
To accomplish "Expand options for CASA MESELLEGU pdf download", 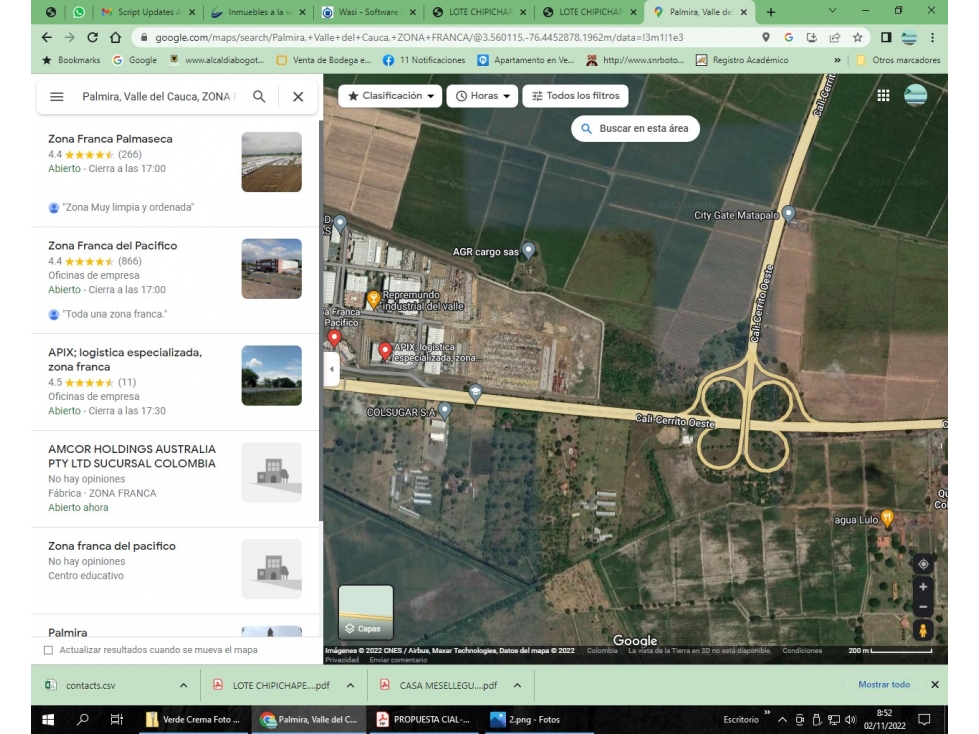I will click(518, 685).
